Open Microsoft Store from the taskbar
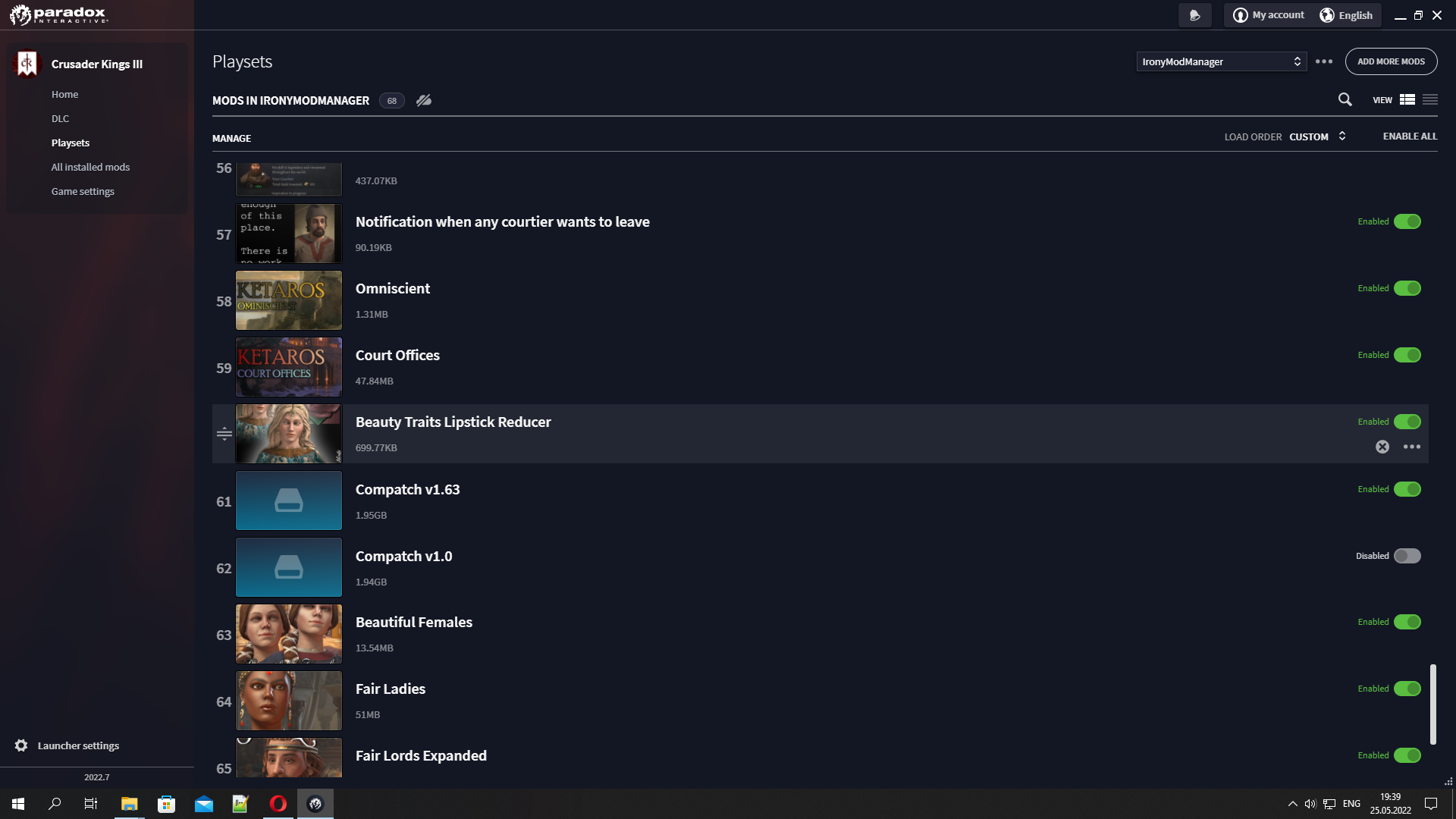This screenshot has width=1456, height=819. tap(167, 804)
